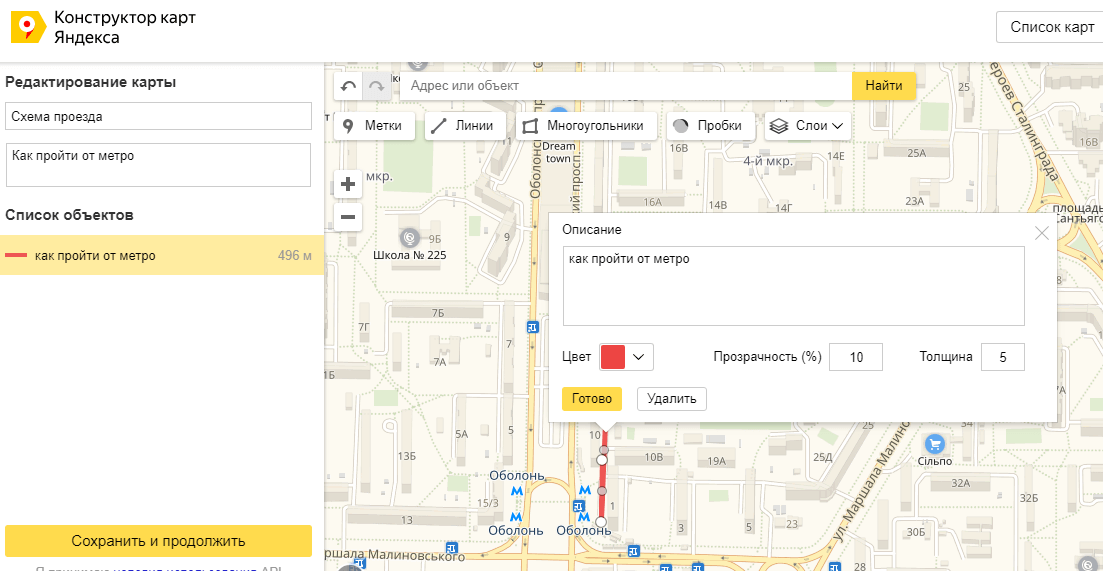Click the redo arrow icon
The width and height of the screenshot is (1103, 571).
click(376, 86)
